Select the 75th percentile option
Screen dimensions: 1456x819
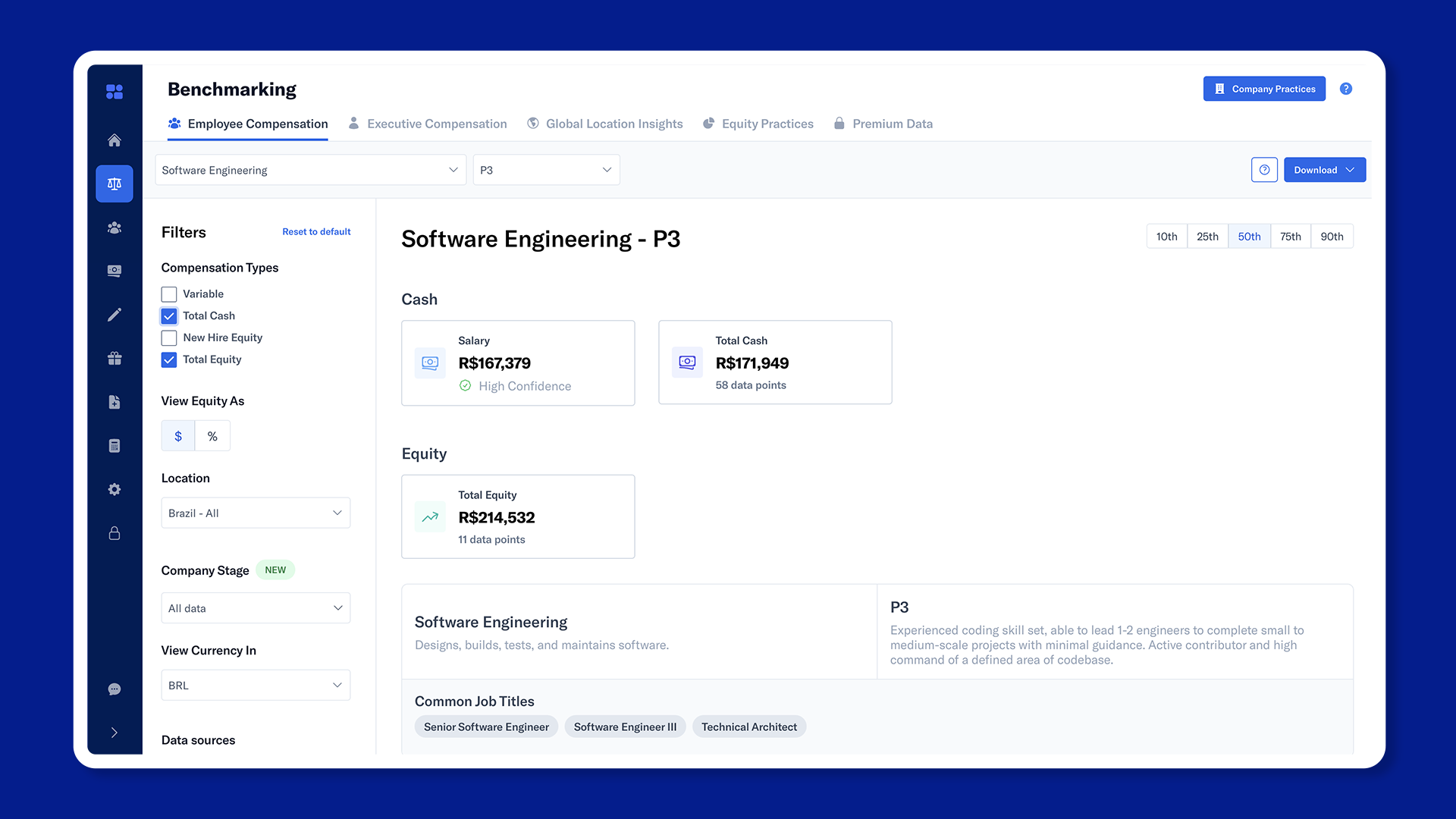click(x=1290, y=237)
